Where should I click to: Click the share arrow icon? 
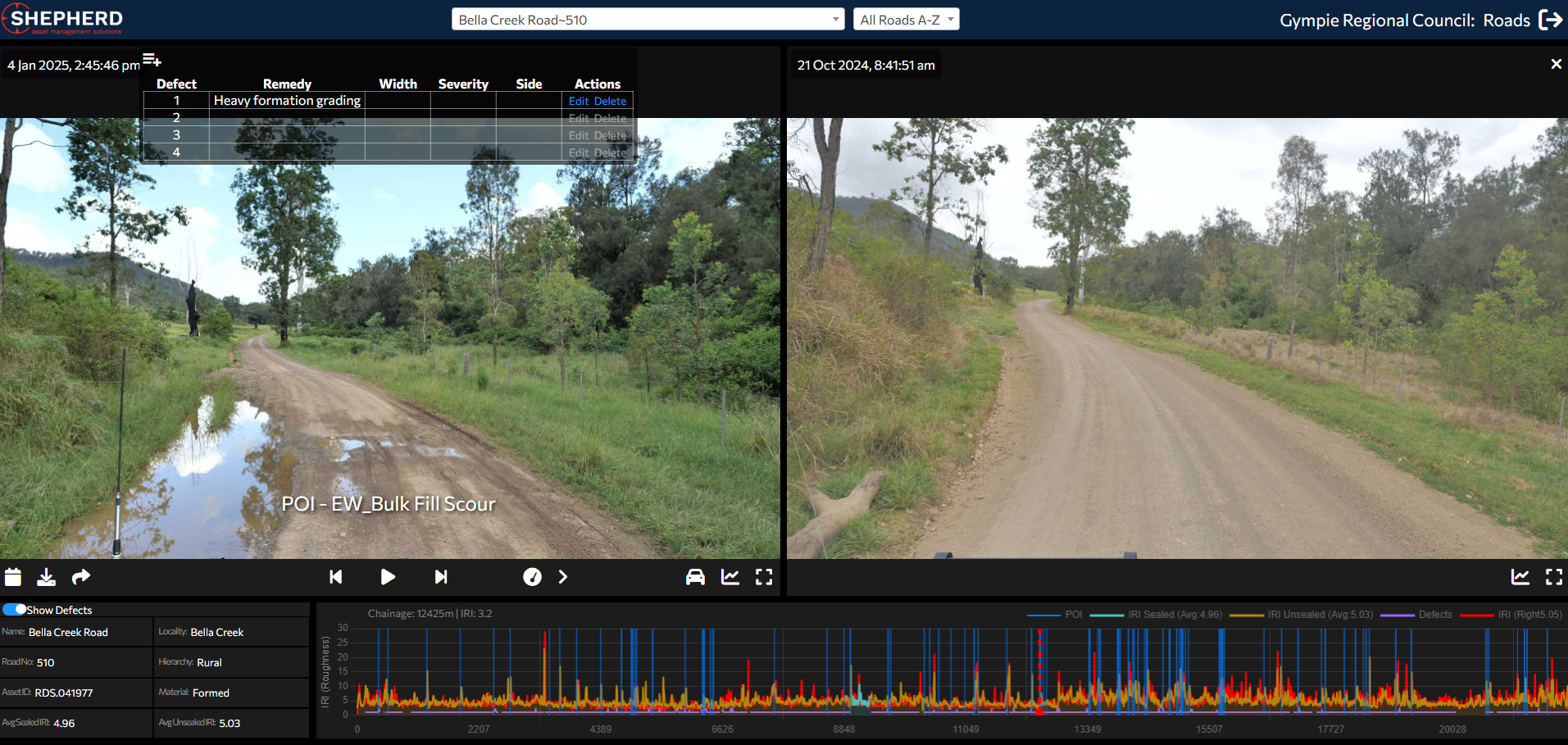81,577
